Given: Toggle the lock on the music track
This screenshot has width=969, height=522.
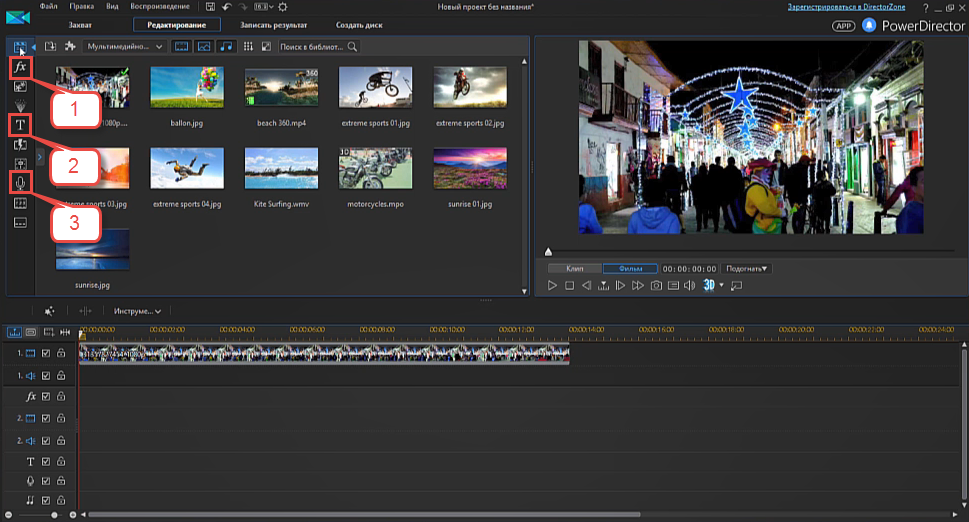Looking at the screenshot, I should coord(61,500).
